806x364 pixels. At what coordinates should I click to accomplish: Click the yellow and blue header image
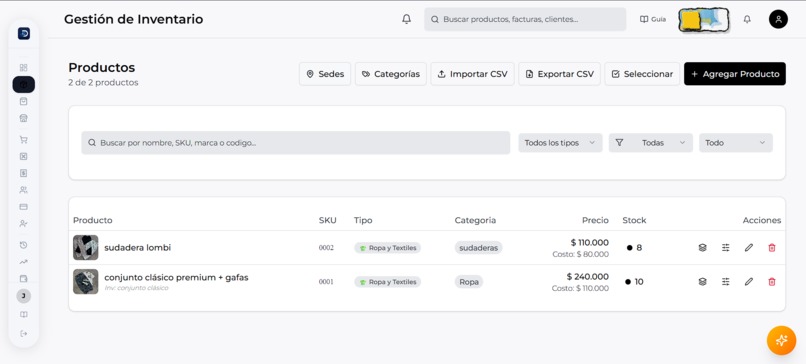point(704,20)
